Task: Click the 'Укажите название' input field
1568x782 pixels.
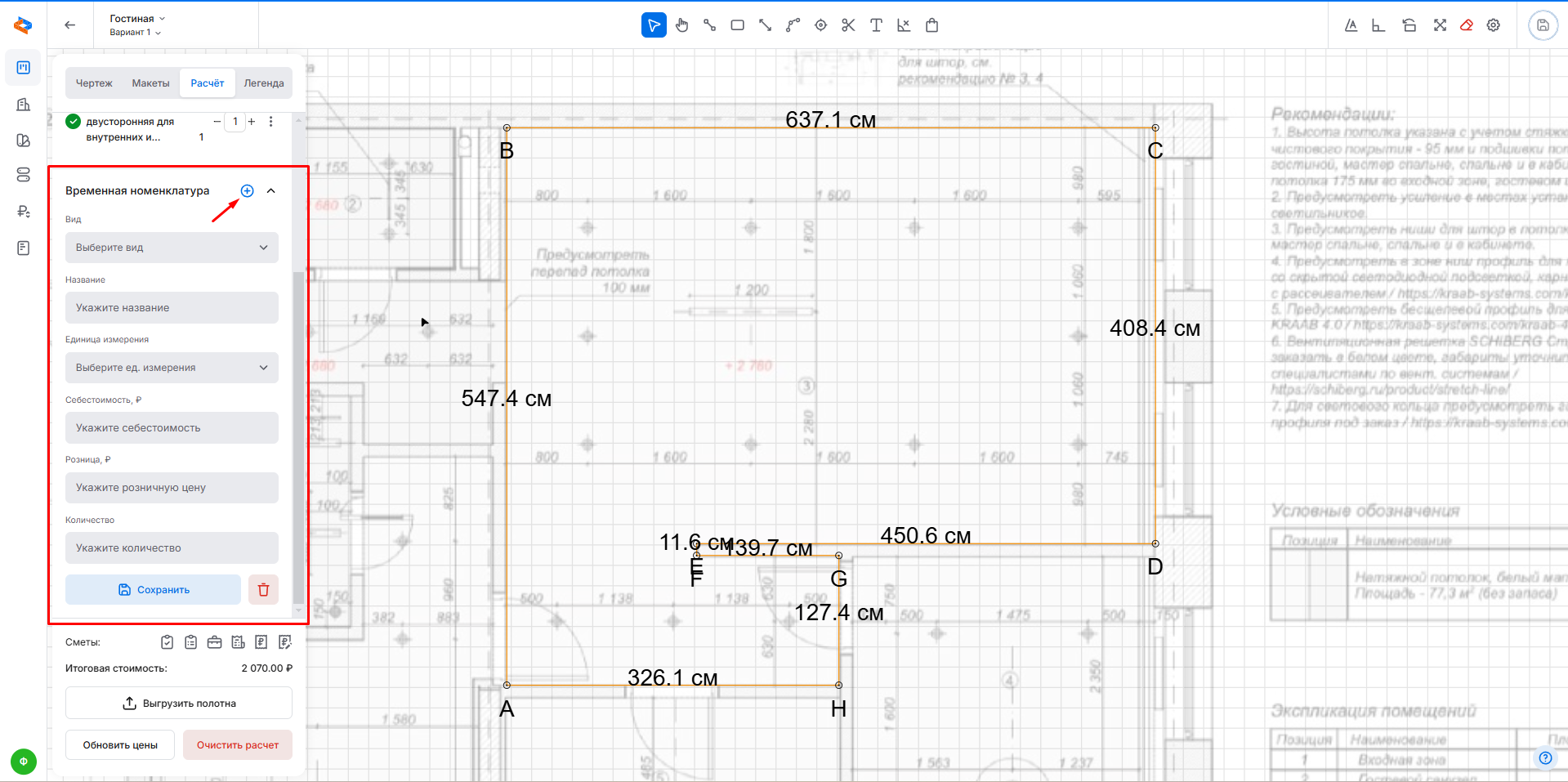Action: [x=172, y=308]
